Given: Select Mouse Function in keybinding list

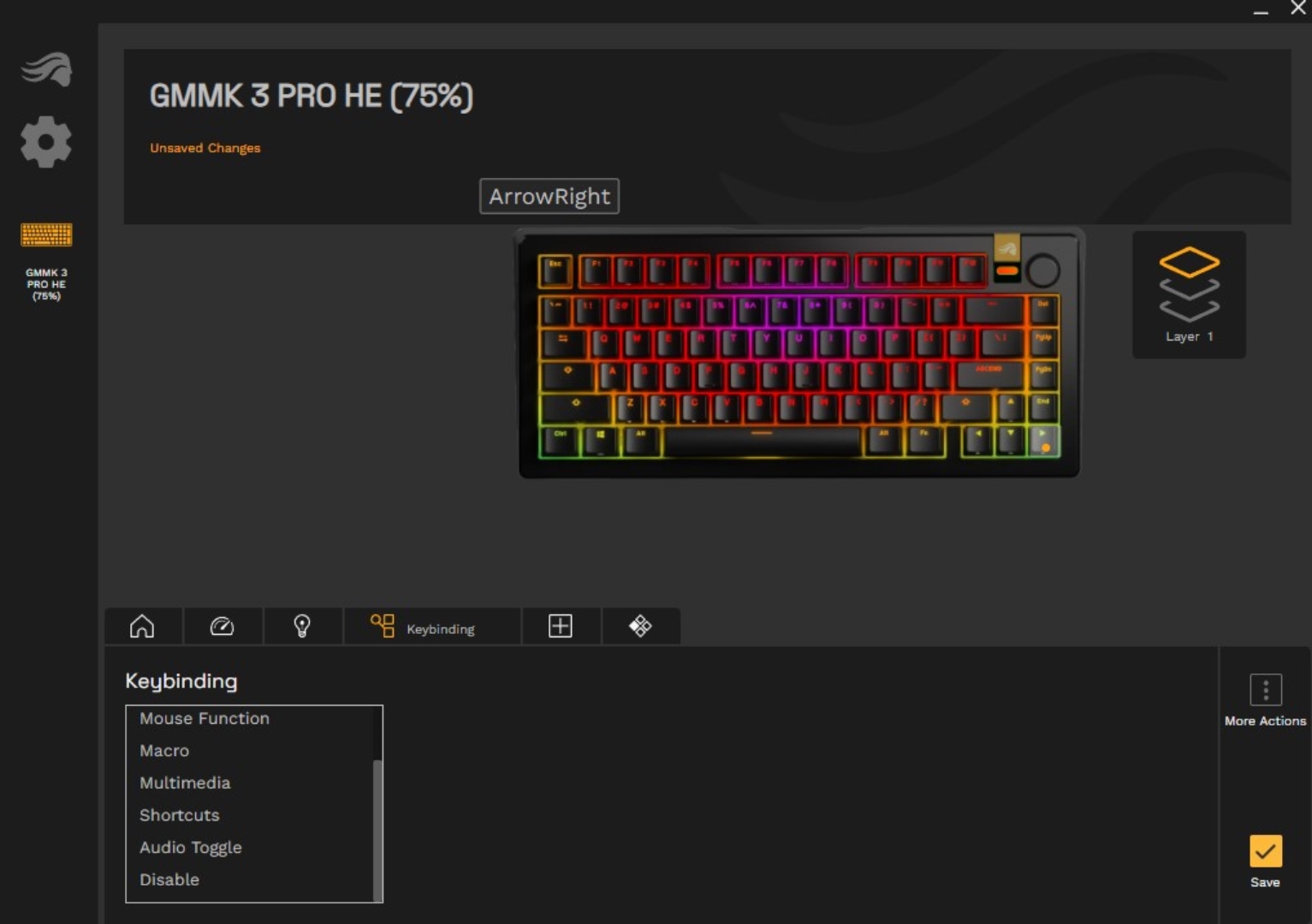Looking at the screenshot, I should click(205, 719).
